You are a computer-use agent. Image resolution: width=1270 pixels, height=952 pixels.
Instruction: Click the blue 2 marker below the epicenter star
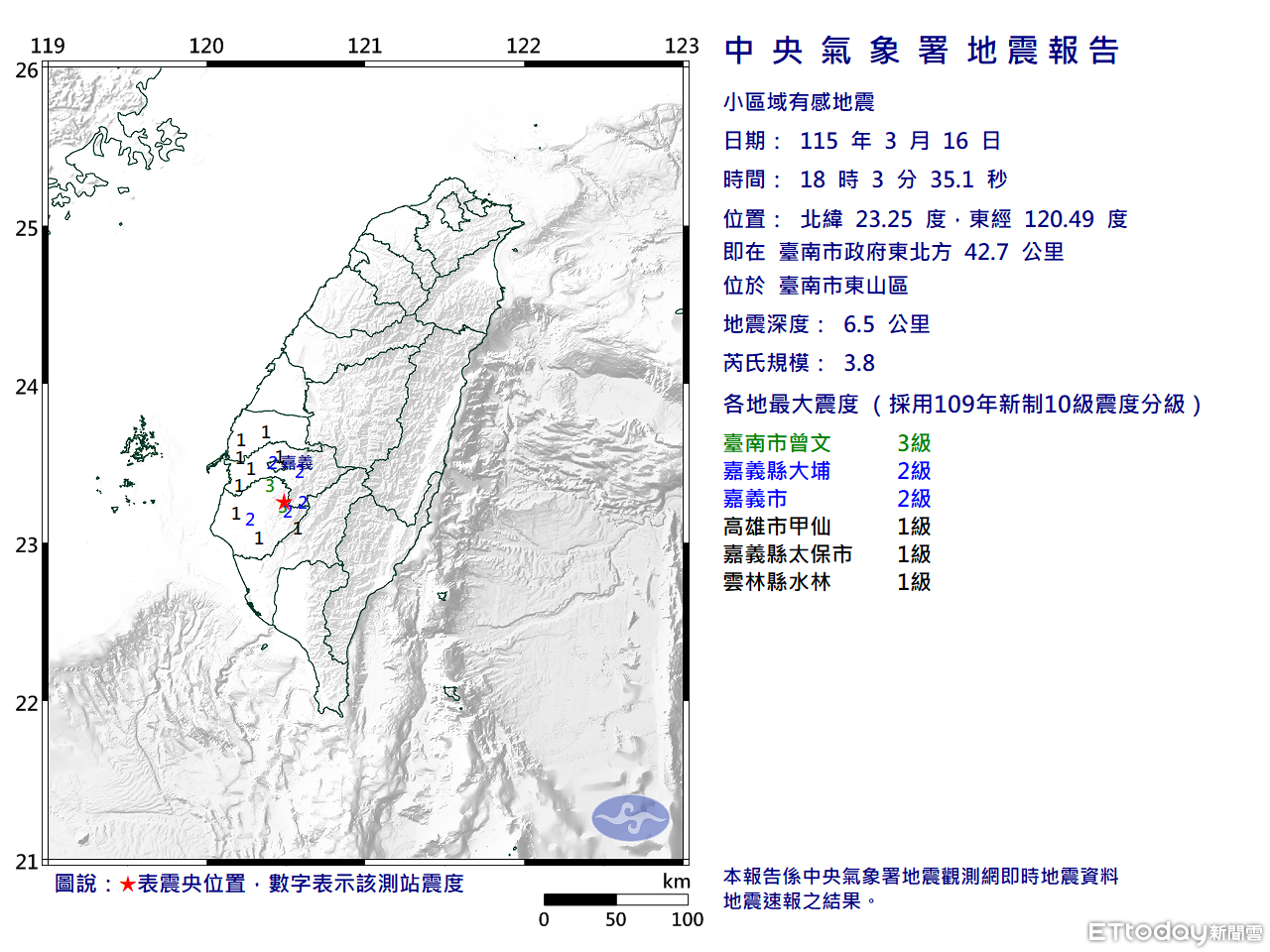coord(288,514)
